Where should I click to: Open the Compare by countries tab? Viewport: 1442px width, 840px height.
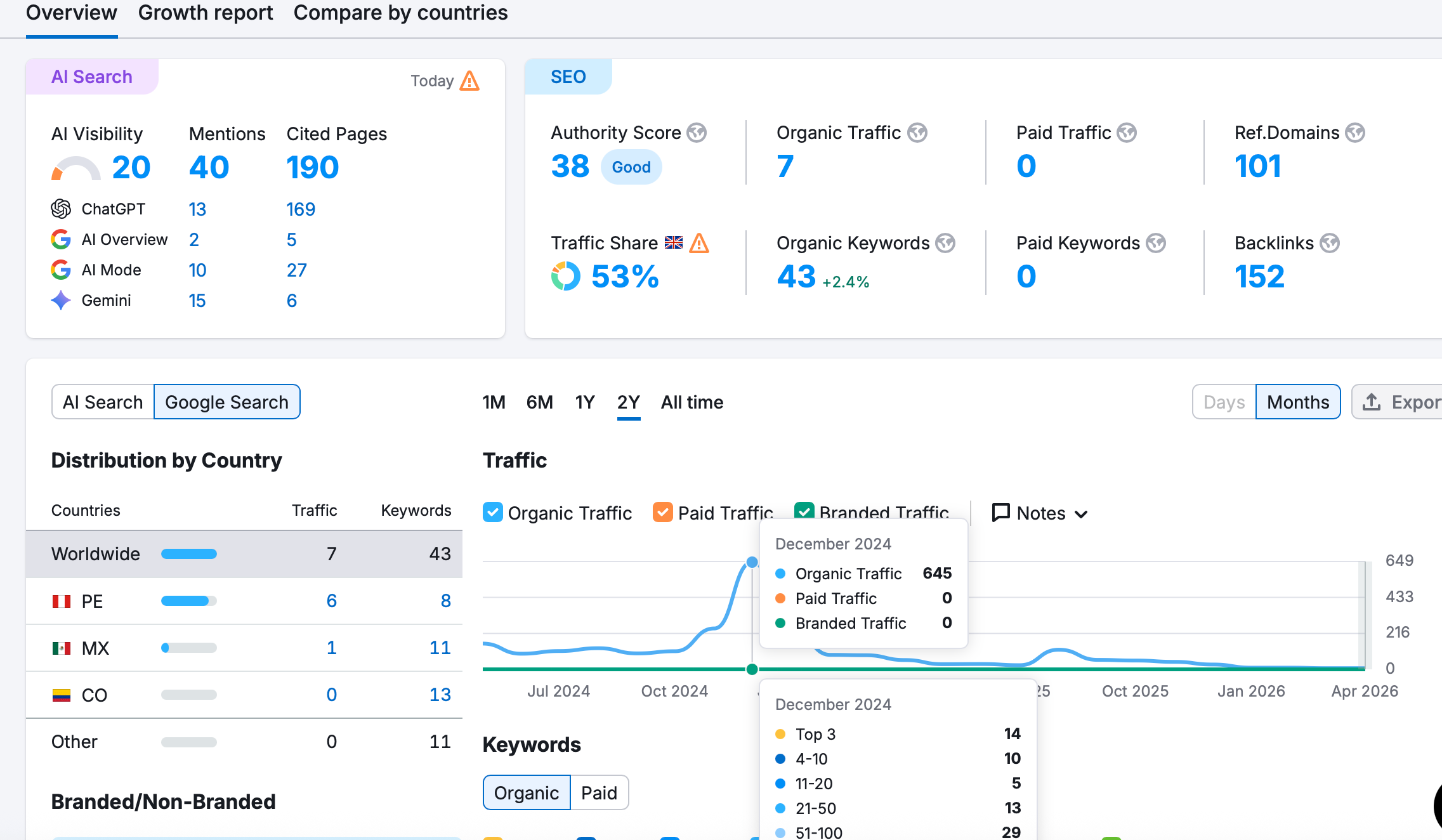(400, 13)
